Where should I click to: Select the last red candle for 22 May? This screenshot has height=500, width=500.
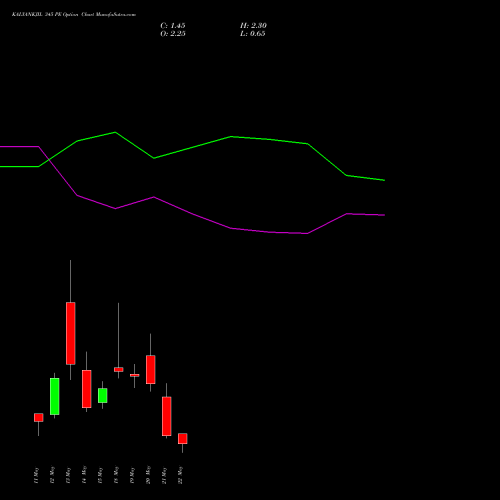pos(182,439)
